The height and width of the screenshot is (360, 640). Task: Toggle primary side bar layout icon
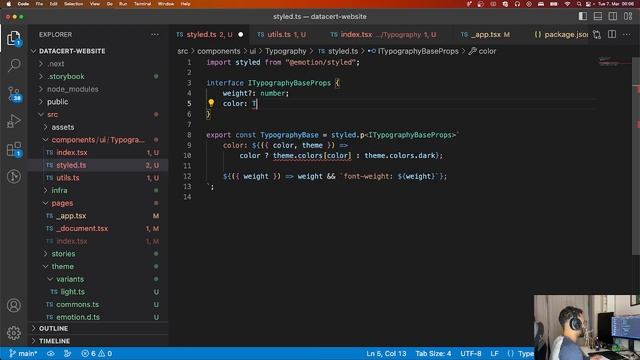coord(583,16)
